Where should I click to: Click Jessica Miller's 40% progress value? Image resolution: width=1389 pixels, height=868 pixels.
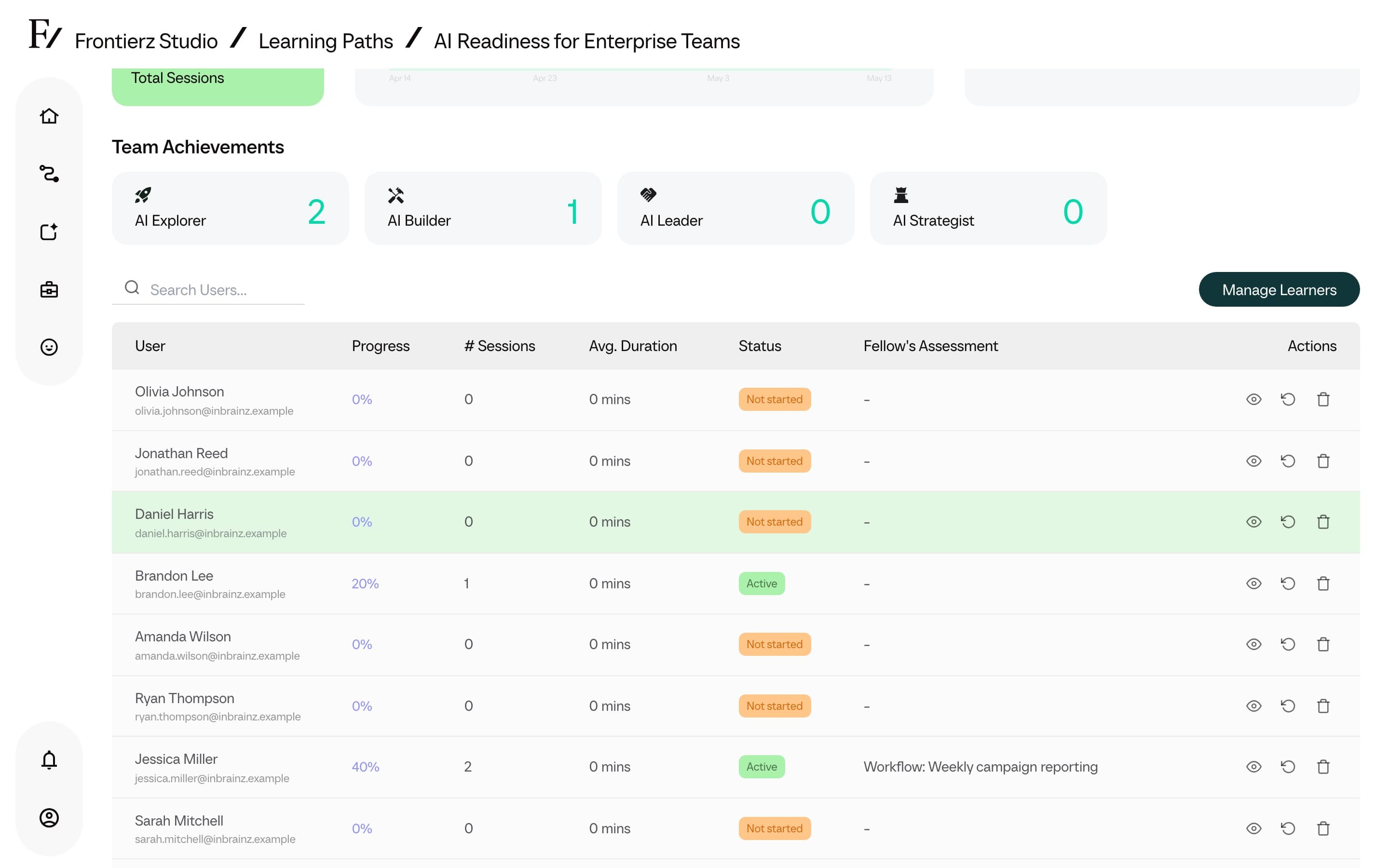[365, 766]
